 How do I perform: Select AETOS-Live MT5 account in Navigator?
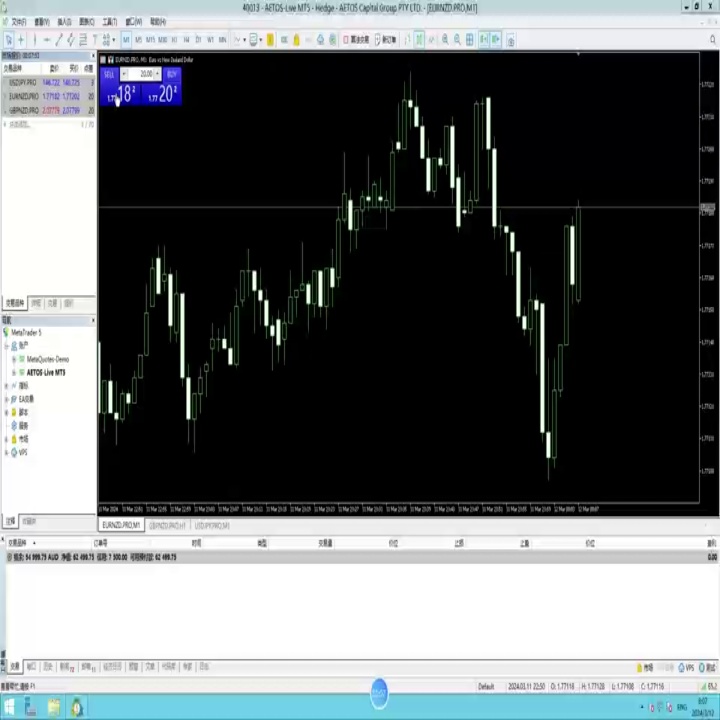point(46,372)
